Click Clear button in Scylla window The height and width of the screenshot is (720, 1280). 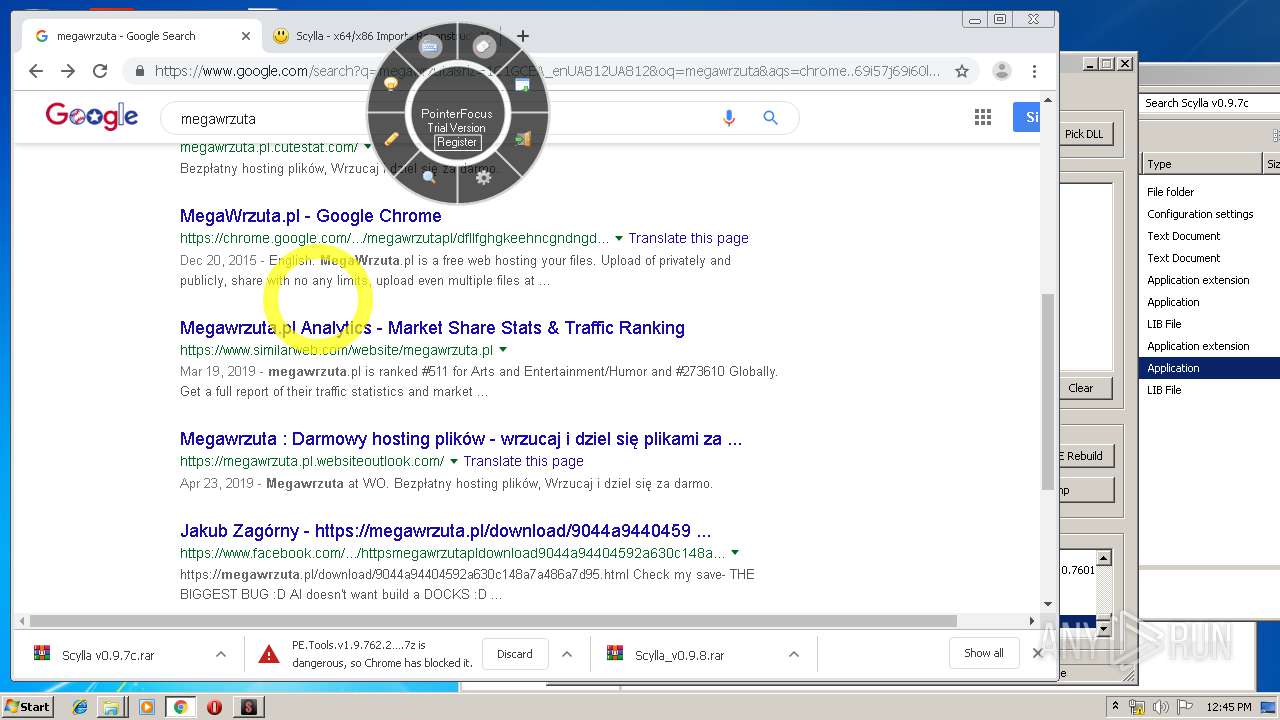point(1085,388)
